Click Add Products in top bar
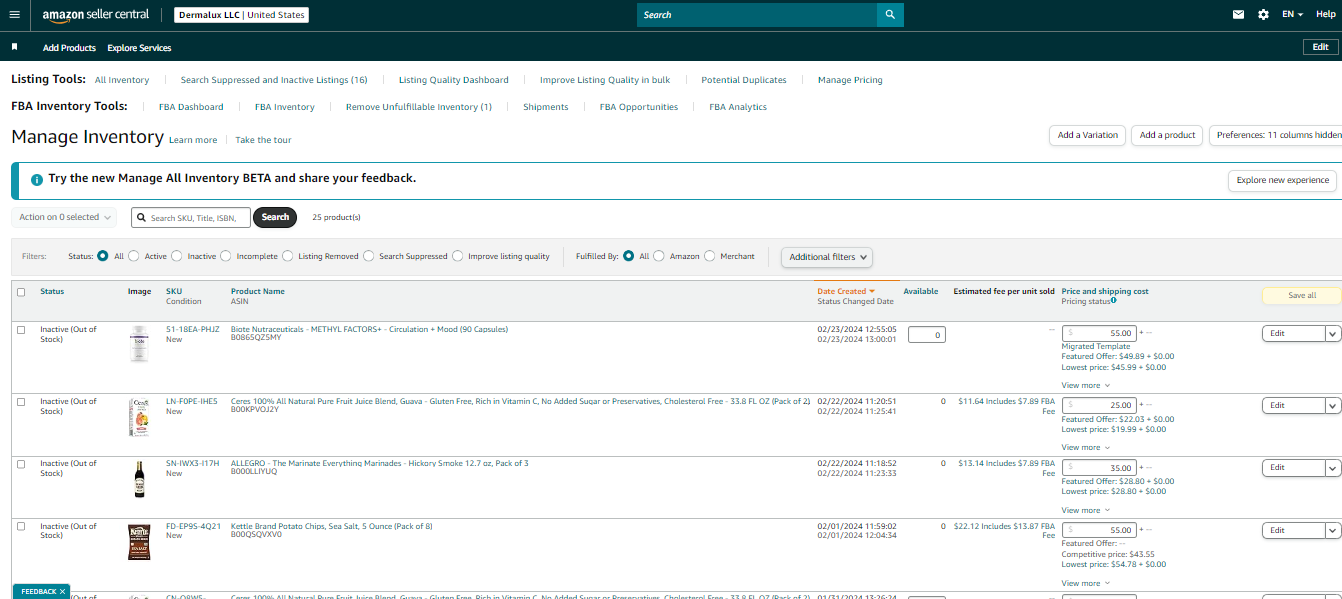The width and height of the screenshot is (1342, 599). 69,48
